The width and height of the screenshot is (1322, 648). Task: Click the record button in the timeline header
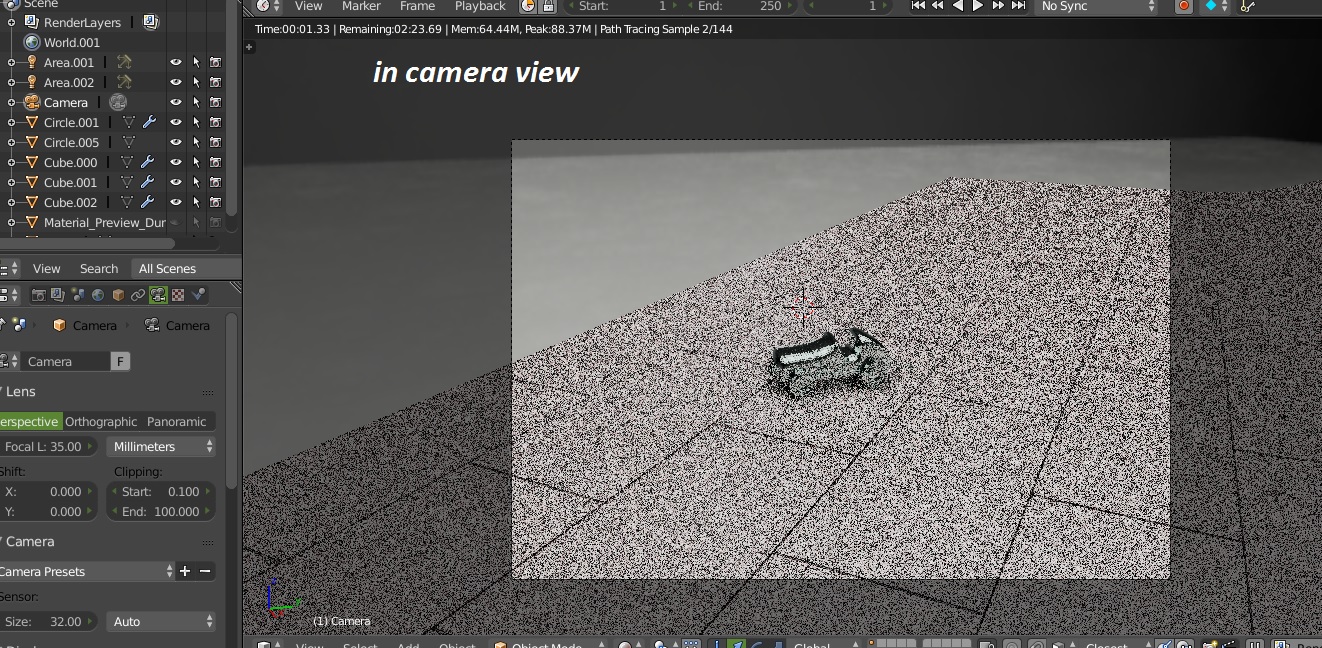[1184, 7]
